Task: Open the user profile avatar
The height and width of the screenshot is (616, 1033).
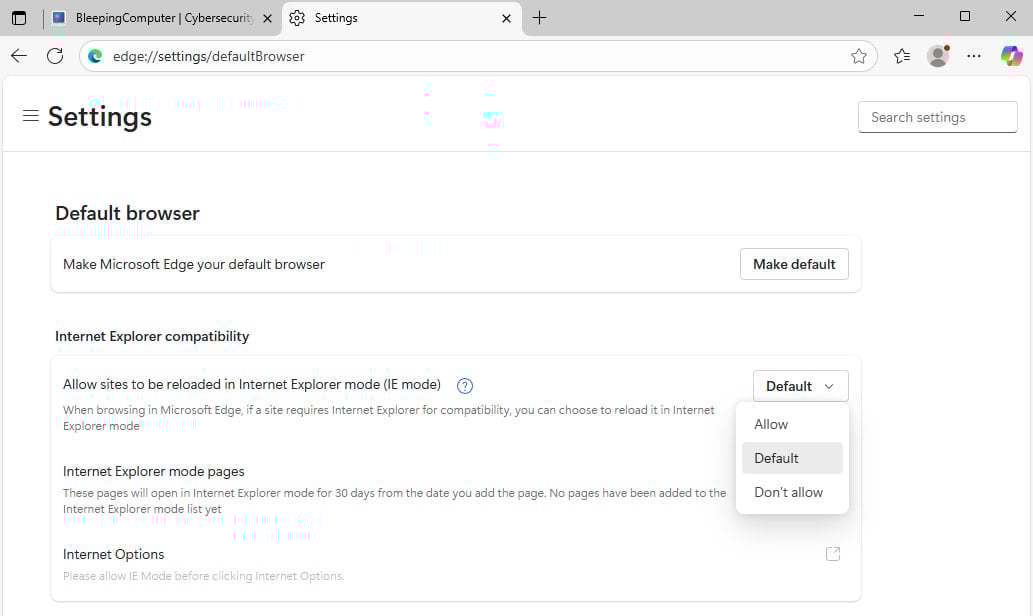Action: tap(938, 56)
